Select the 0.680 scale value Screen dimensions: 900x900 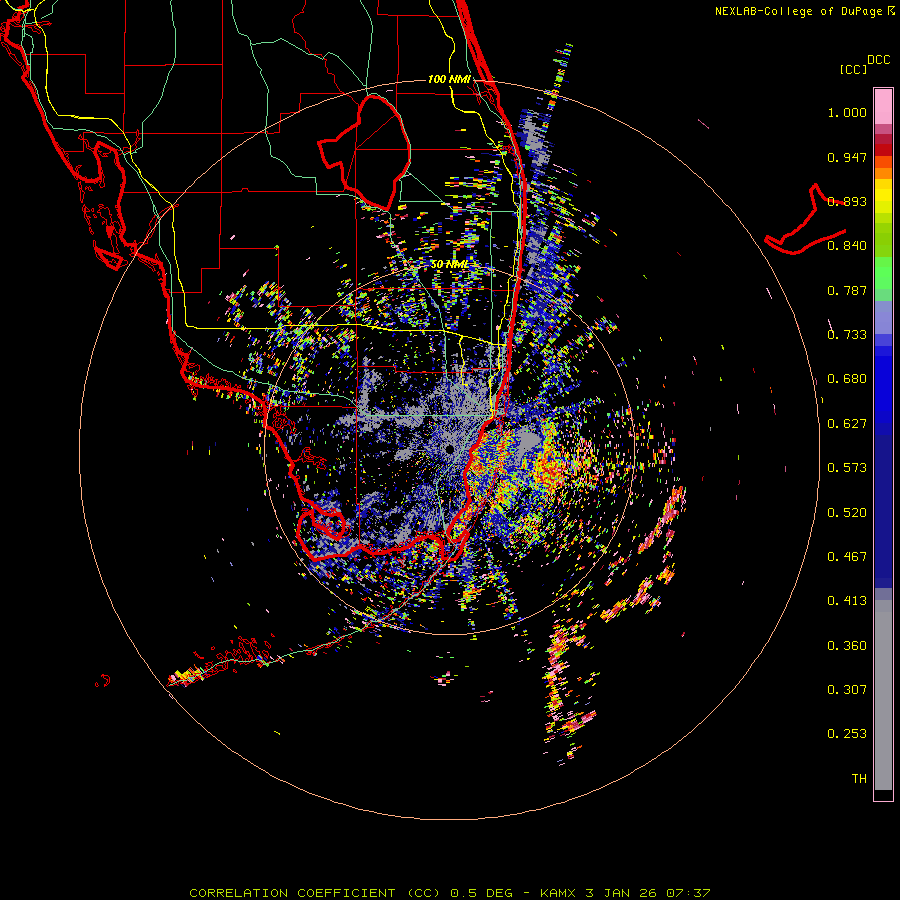[x=847, y=379]
